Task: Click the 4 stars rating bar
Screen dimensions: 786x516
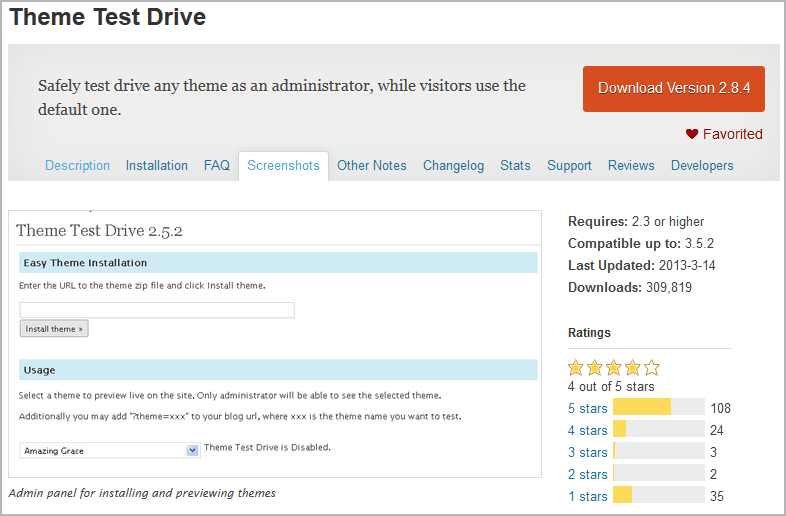Action: (x=659, y=429)
